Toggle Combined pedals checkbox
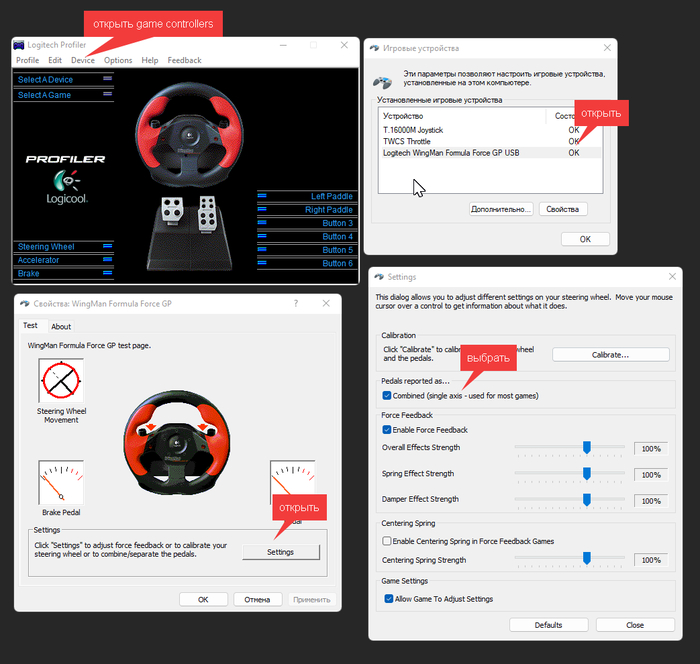Image resolution: width=700 pixels, height=664 pixels. [387, 396]
